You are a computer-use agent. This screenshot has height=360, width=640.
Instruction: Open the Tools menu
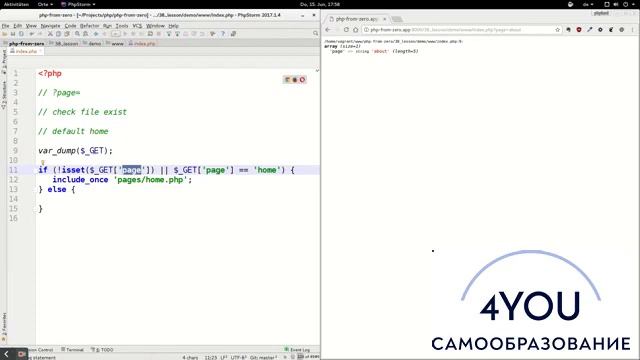pos(122,26)
